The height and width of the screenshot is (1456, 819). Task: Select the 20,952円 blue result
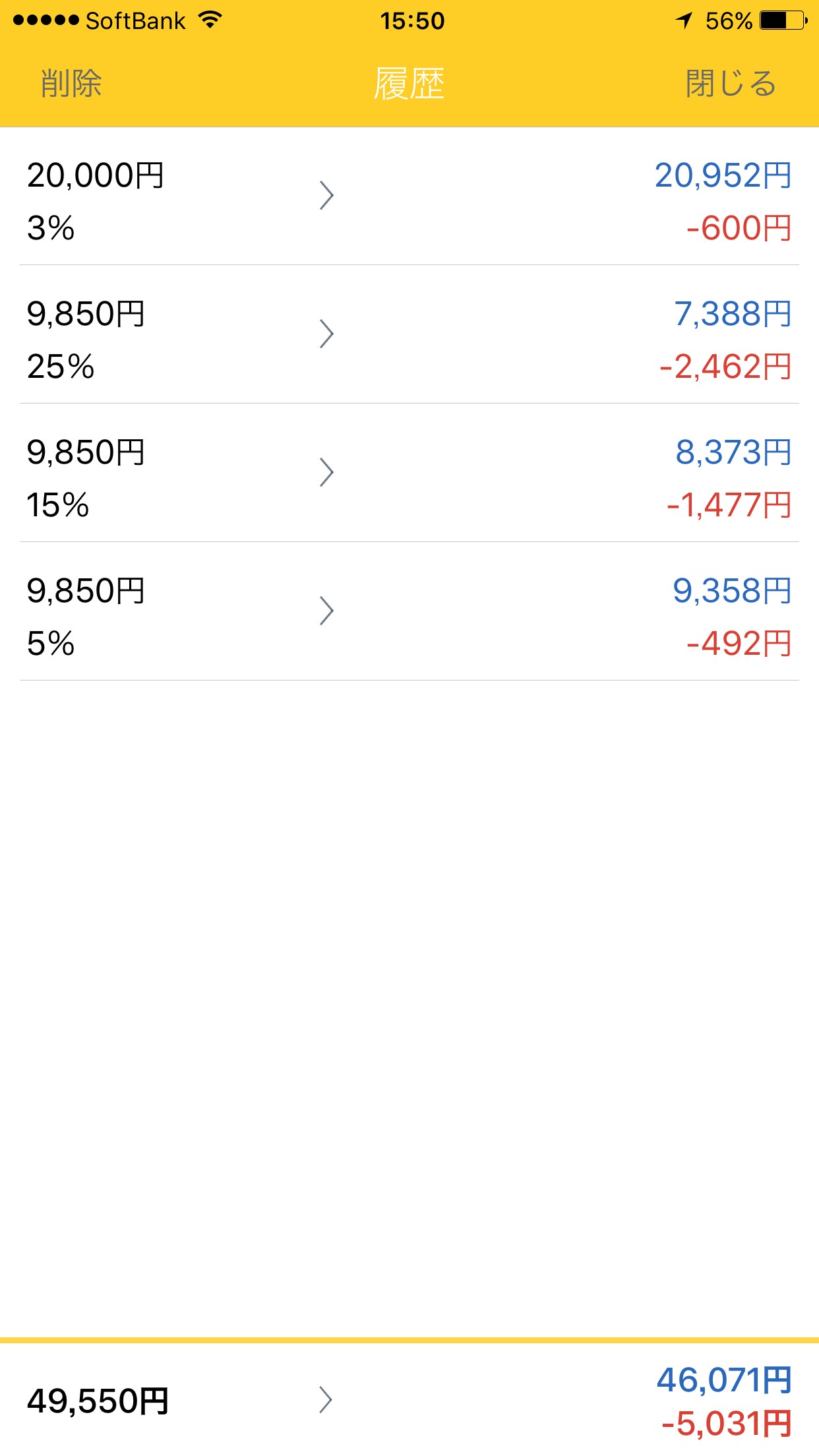click(723, 175)
